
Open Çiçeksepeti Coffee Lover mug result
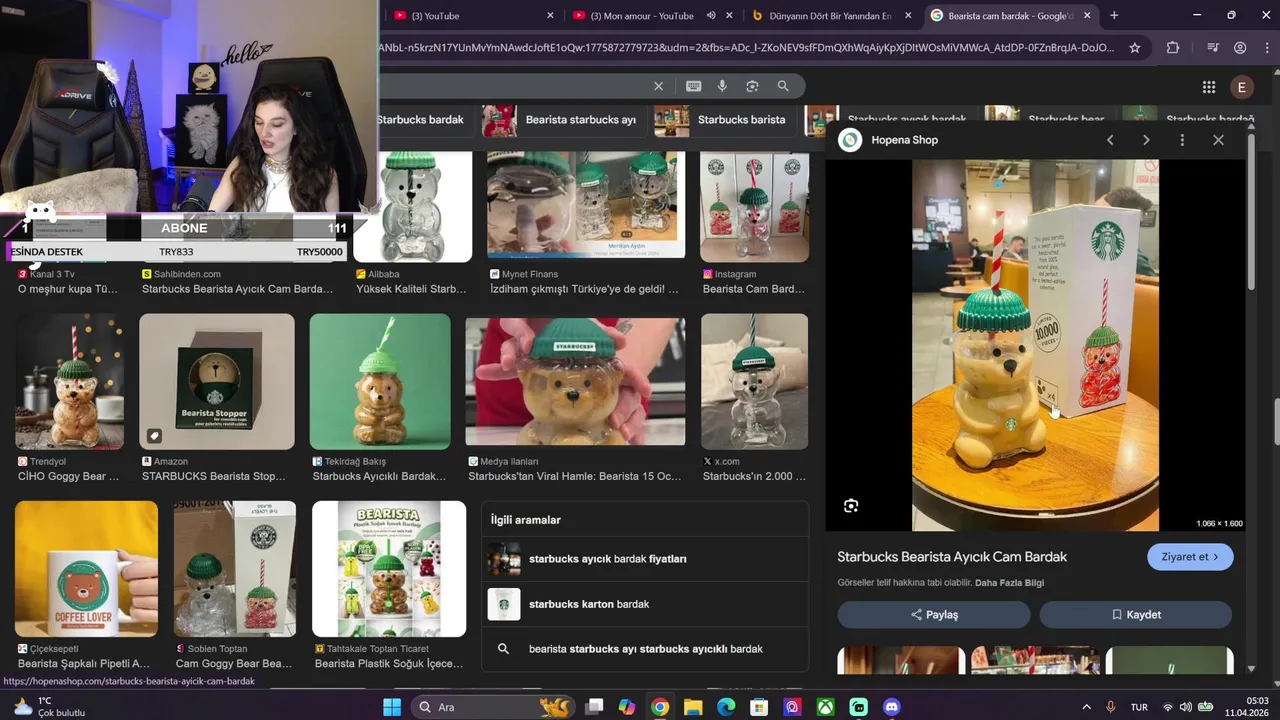tap(86, 569)
